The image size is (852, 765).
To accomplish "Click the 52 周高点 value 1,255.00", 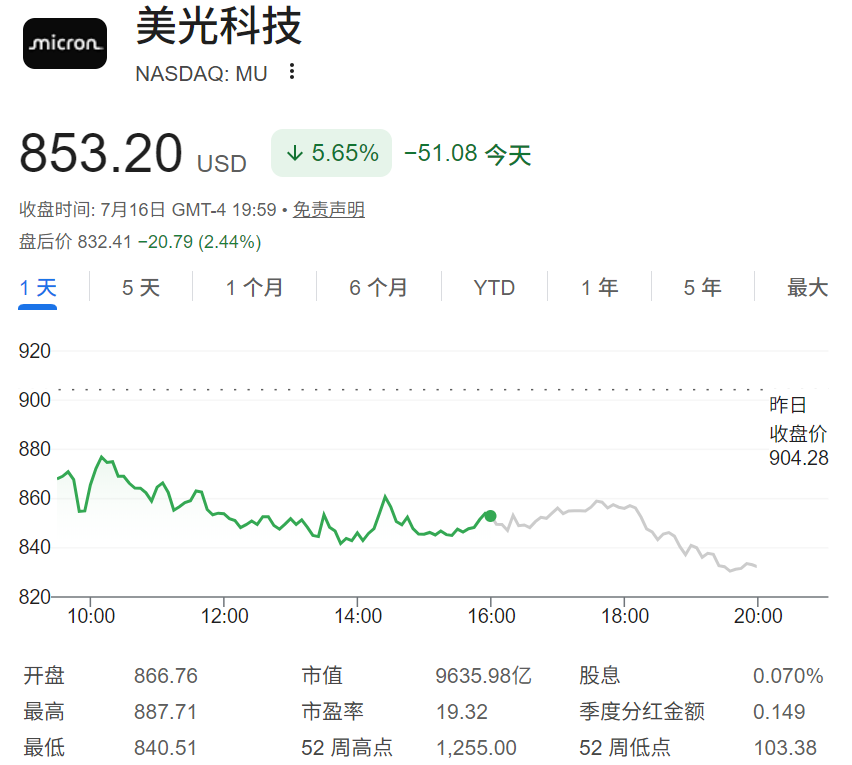I will click(x=476, y=748).
